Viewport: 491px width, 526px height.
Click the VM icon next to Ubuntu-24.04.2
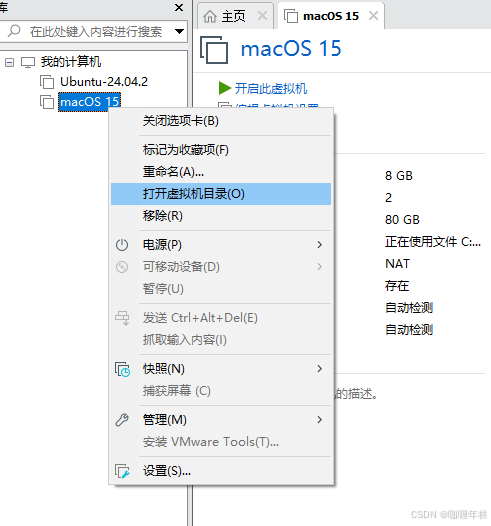tap(47, 82)
